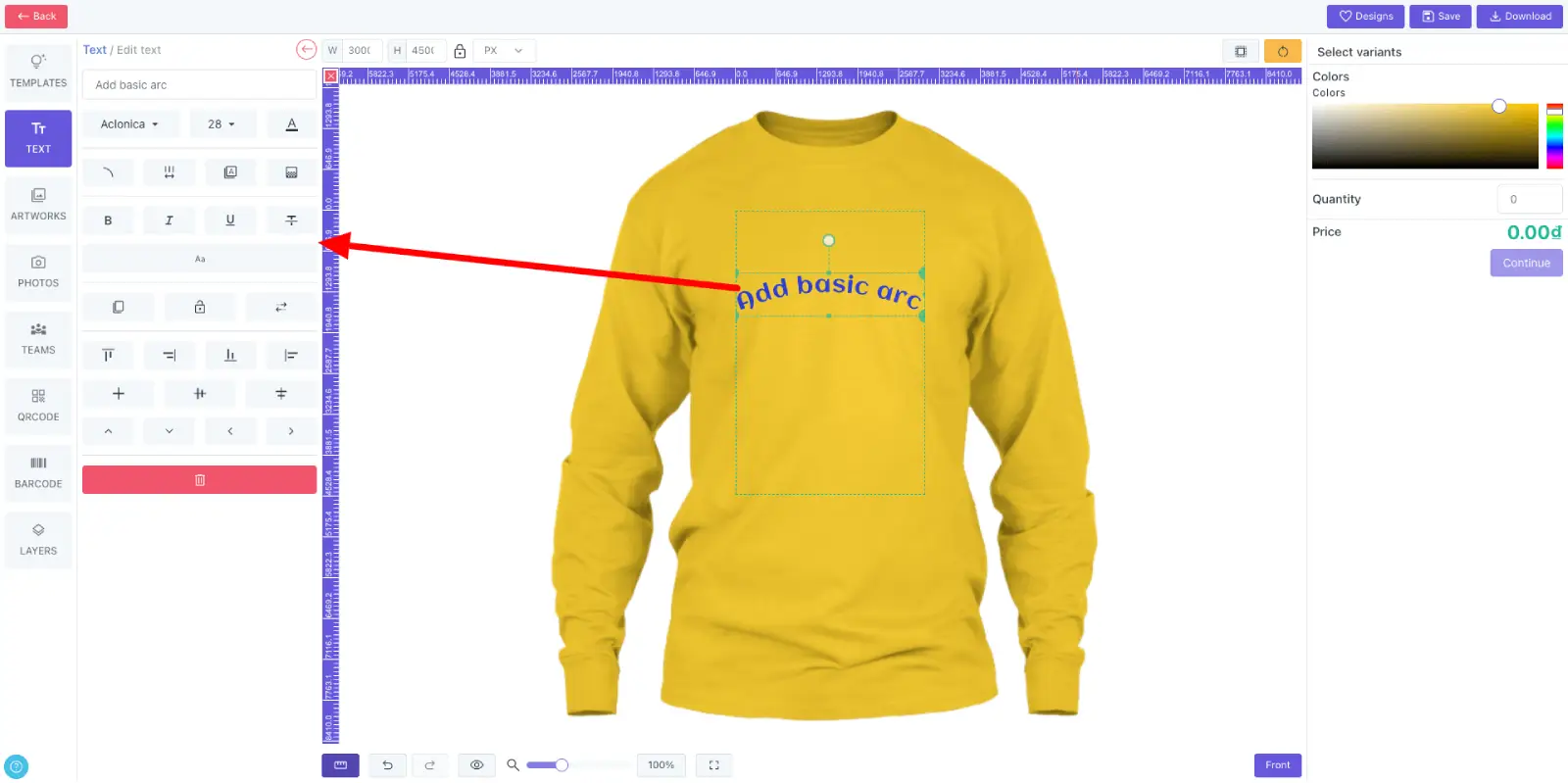Open the Artworks sidebar panel
This screenshot has height=783, width=1568.
point(38,204)
